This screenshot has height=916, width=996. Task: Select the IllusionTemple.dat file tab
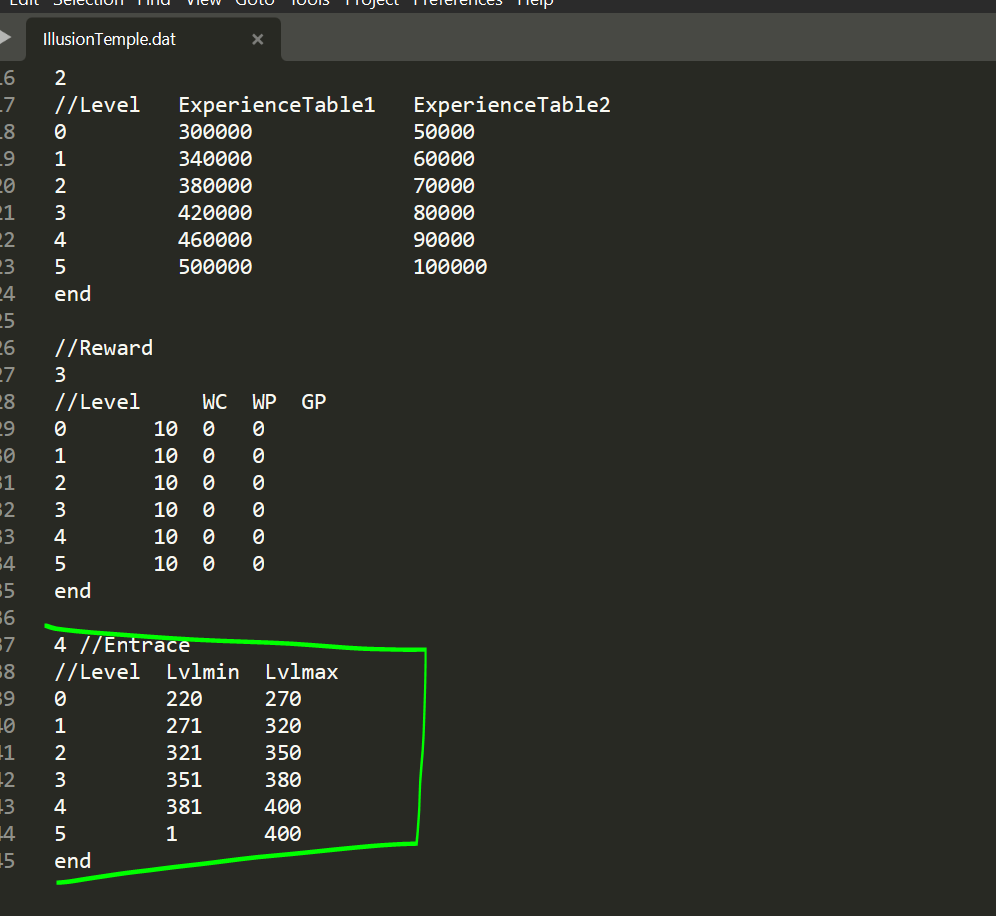pyautogui.click(x=110, y=40)
